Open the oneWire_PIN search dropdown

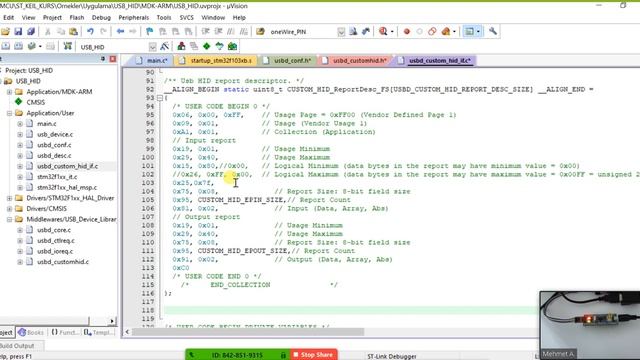(341, 32)
